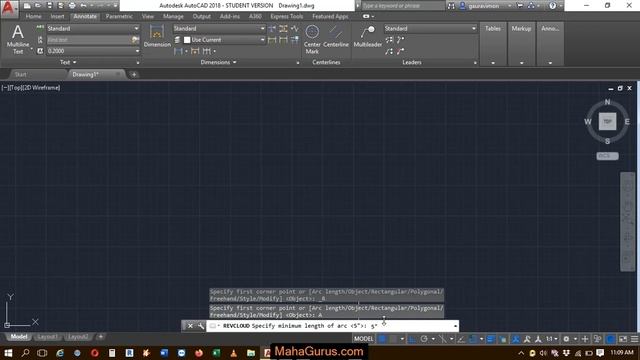Select the Center Mark tool
Image resolution: width=640 pixels, height=360 pixels.
coord(312,39)
